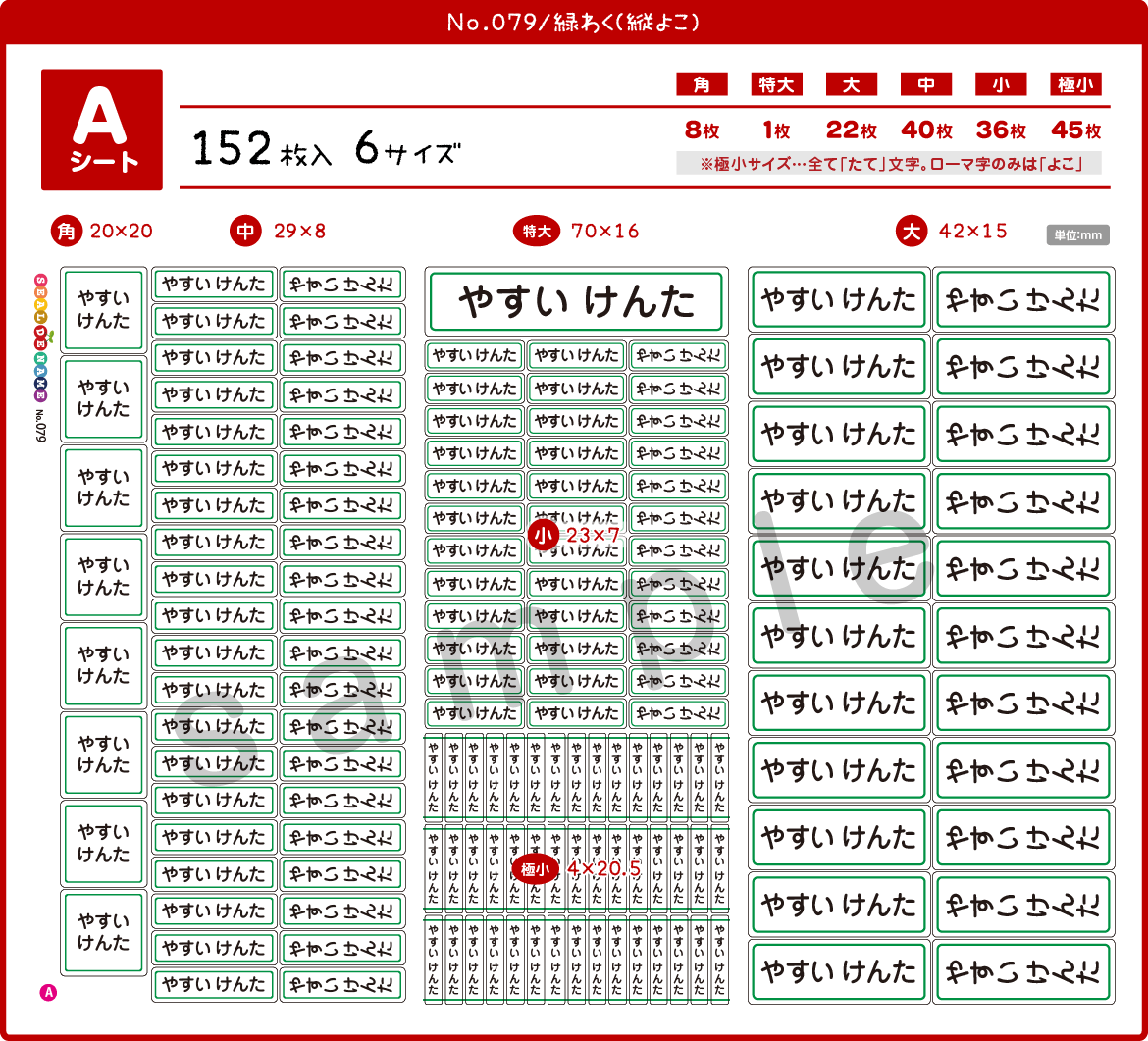Click the first medium horizontal sticker under 29×8
1148x1041 pixels.
point(214,284)
